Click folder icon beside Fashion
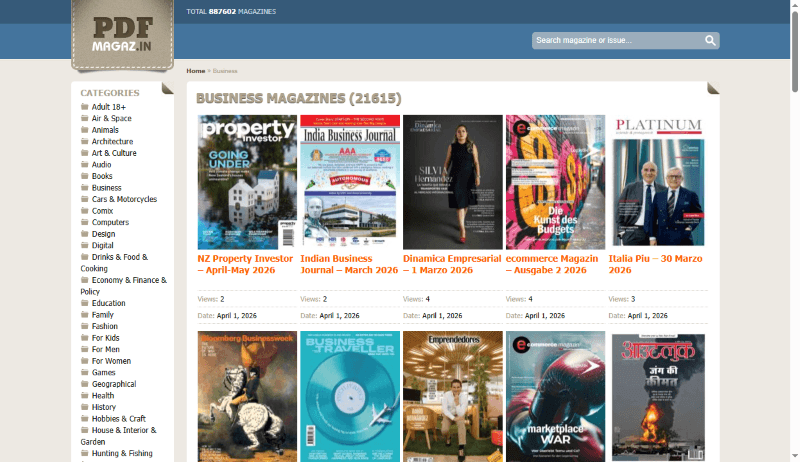Screen dimensions: 800x462 (x=85, y=326)
